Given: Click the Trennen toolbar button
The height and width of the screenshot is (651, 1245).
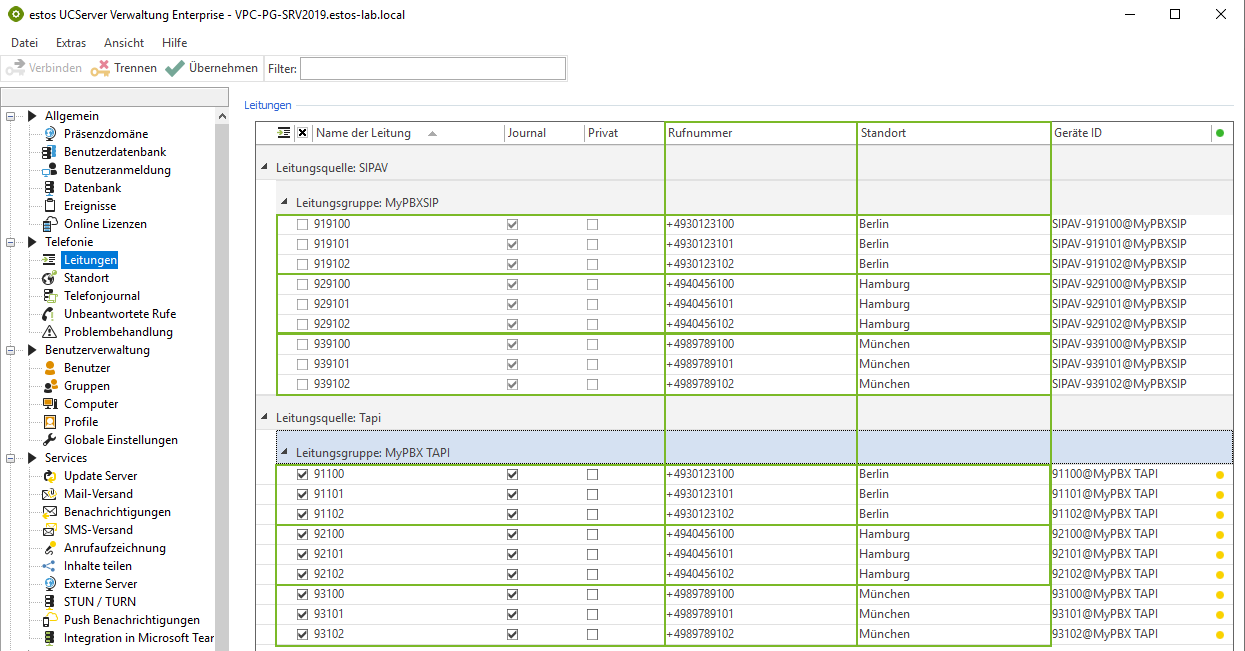Looking at the screenshot, I should 123,68.
